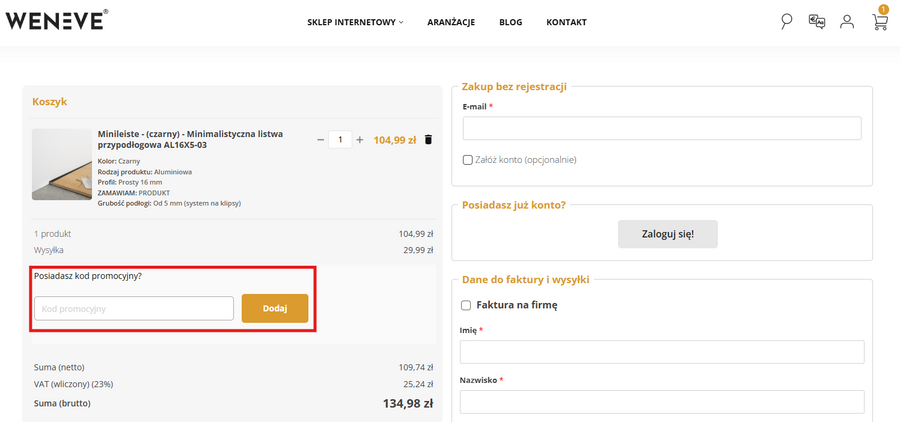Click the Dodaj promo code button
The width and height of the screenshot is (900, 422).
click(274, 308)
